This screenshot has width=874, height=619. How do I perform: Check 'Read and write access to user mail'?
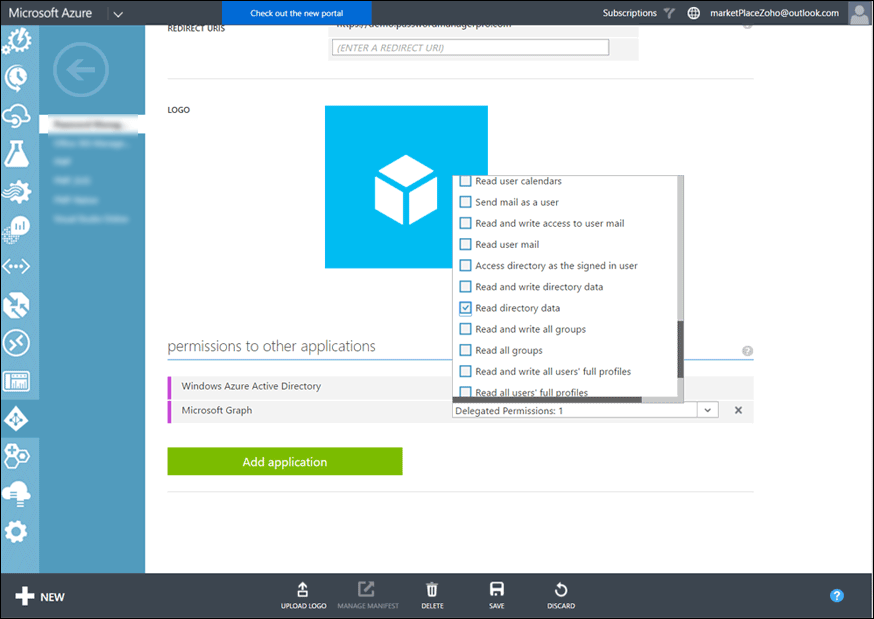pyautogui.click(x=465, y=223)
